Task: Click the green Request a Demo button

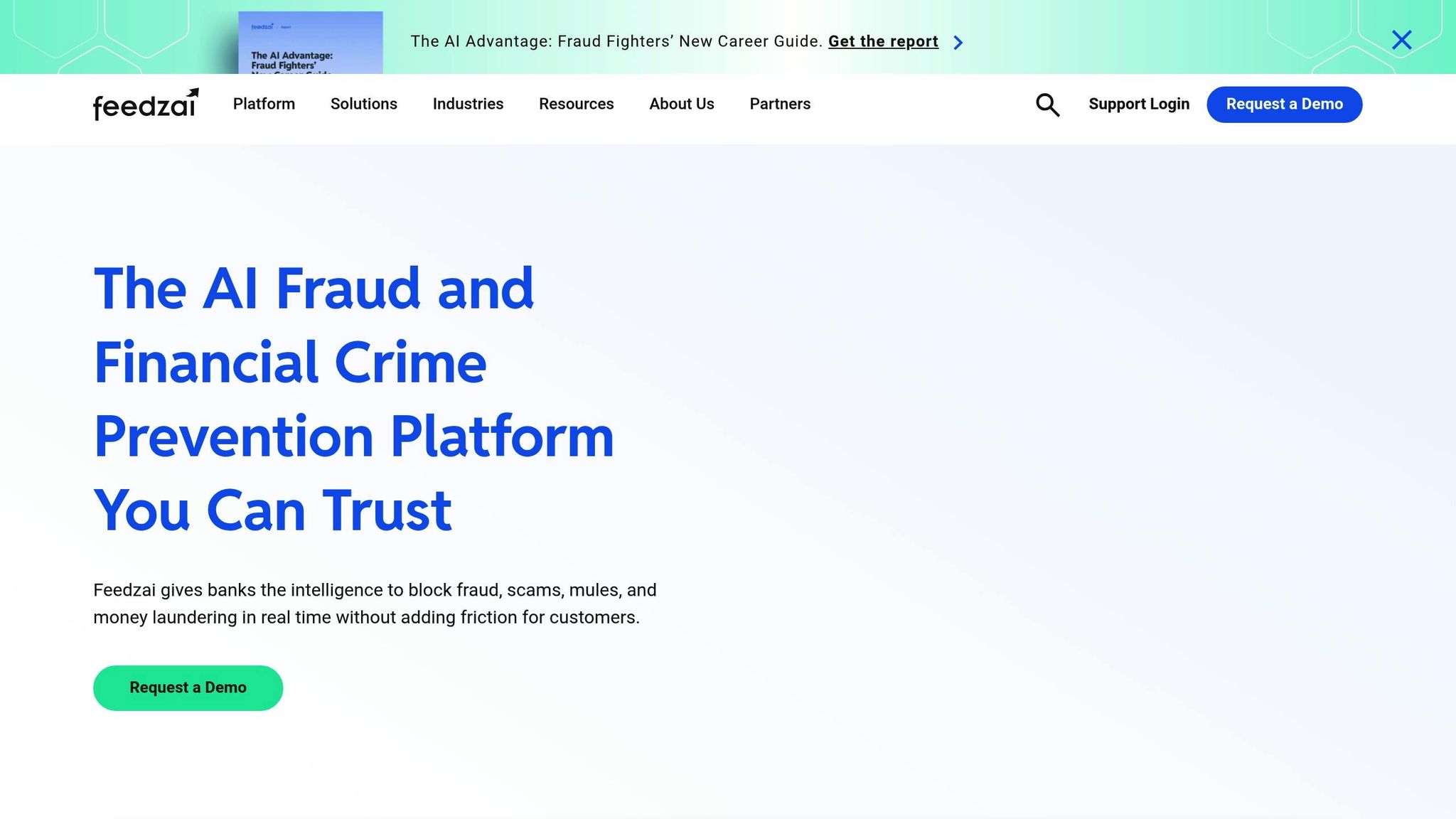Action: 188,687
